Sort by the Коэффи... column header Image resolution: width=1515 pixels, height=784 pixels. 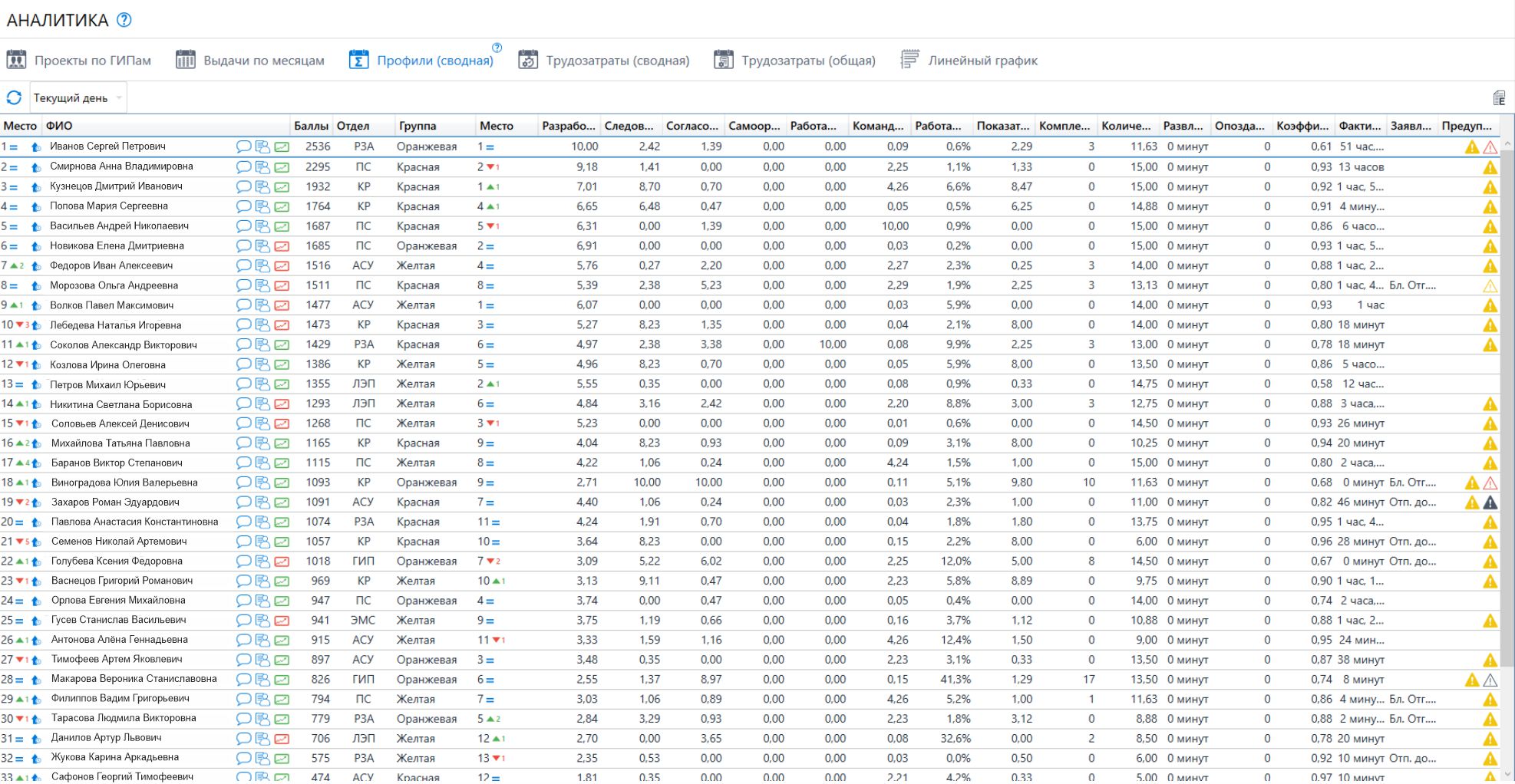pyautogui.click(x=1302, y=126)
